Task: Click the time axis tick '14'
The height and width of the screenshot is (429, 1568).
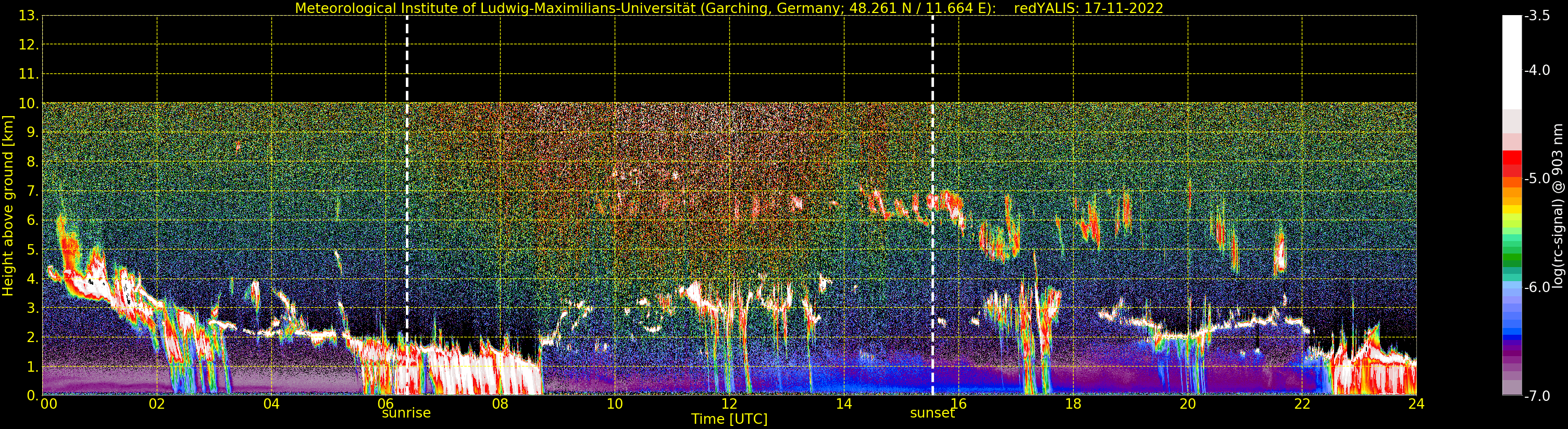Action: click(x=844, y=404)
